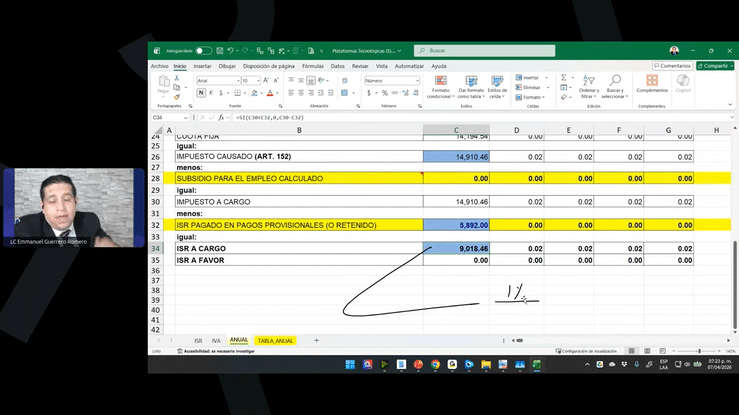Apply fill color bucket
739x415 pixels.
(255, 93)
